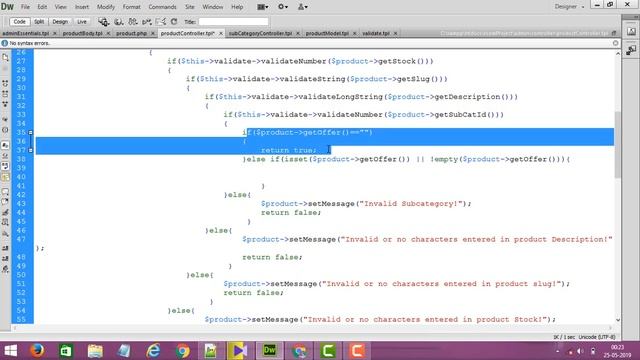Open the Insert menu

(x=82, y=7)
